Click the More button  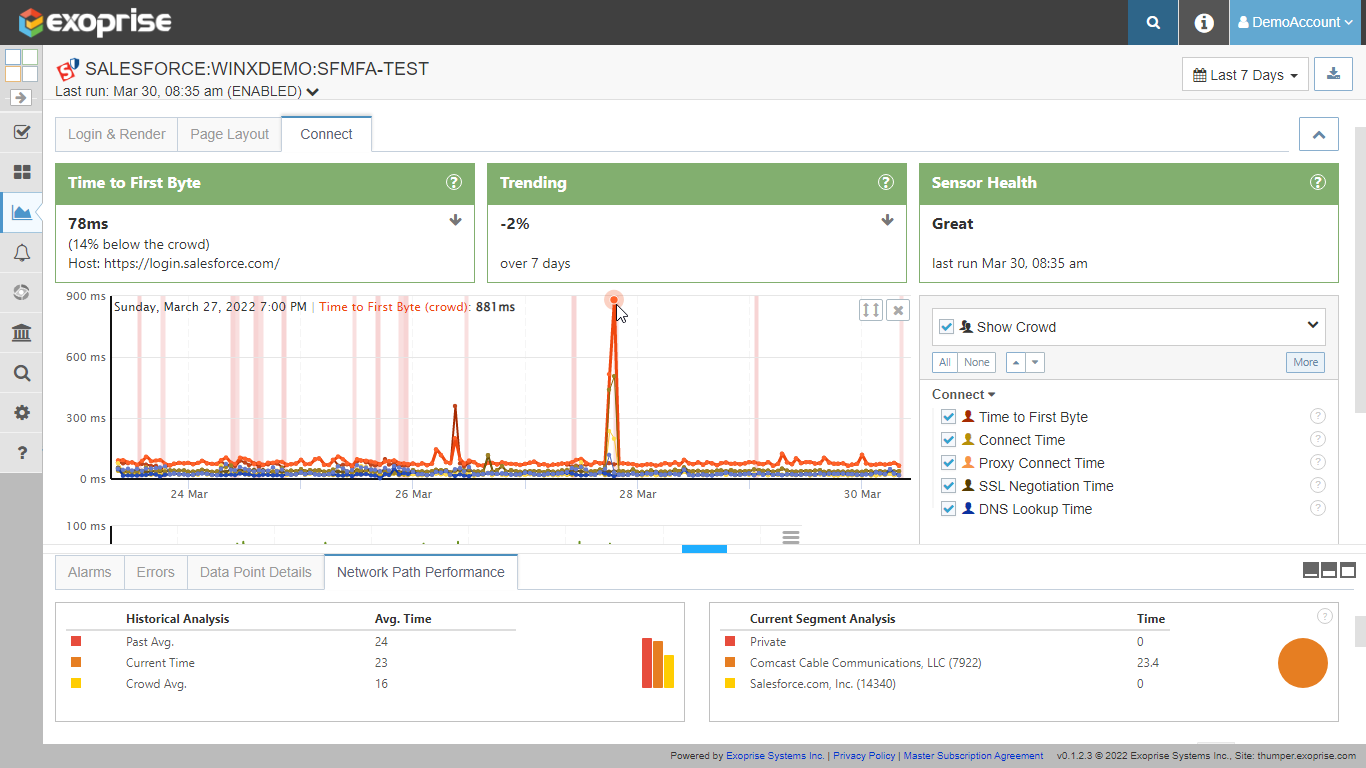(x=1305, y=362)
